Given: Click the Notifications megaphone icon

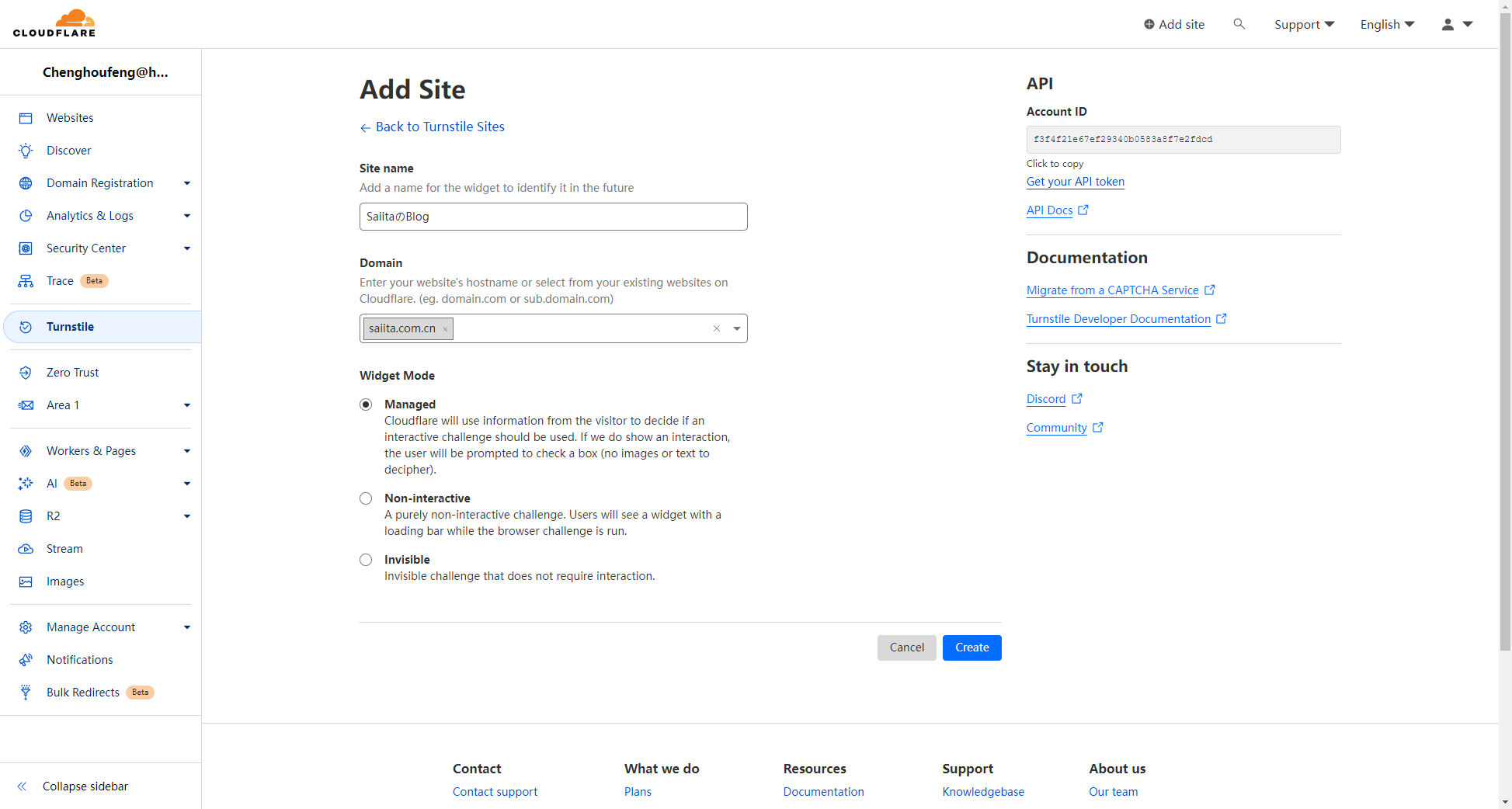Looking at the screenshot, I should pyautogui.click(x=26, y=660).
